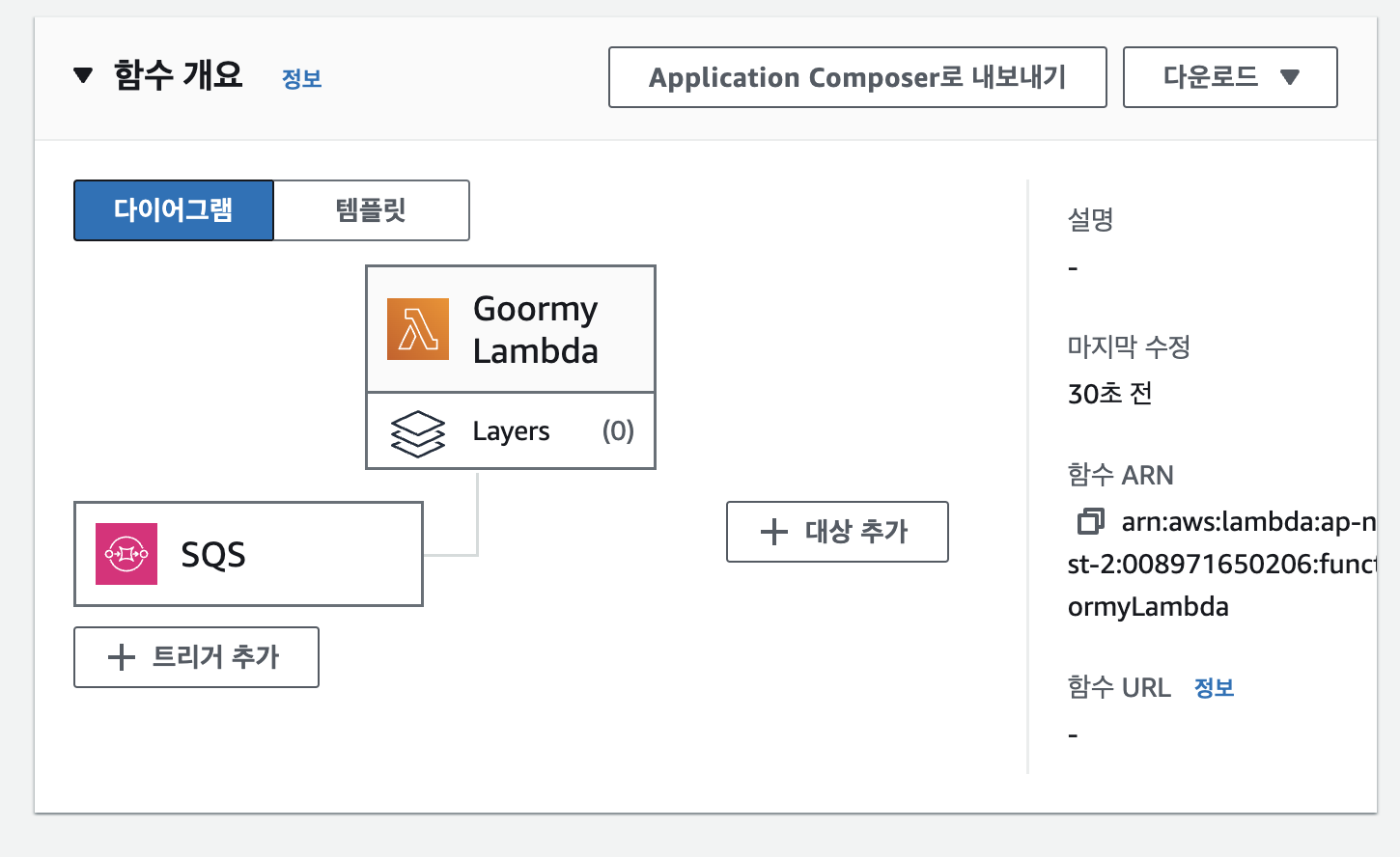Image resolution: width=1400 pixels, height=857 pixels.
Task: Switch to the 다이어그램 tab
Action: pos(174,209)
